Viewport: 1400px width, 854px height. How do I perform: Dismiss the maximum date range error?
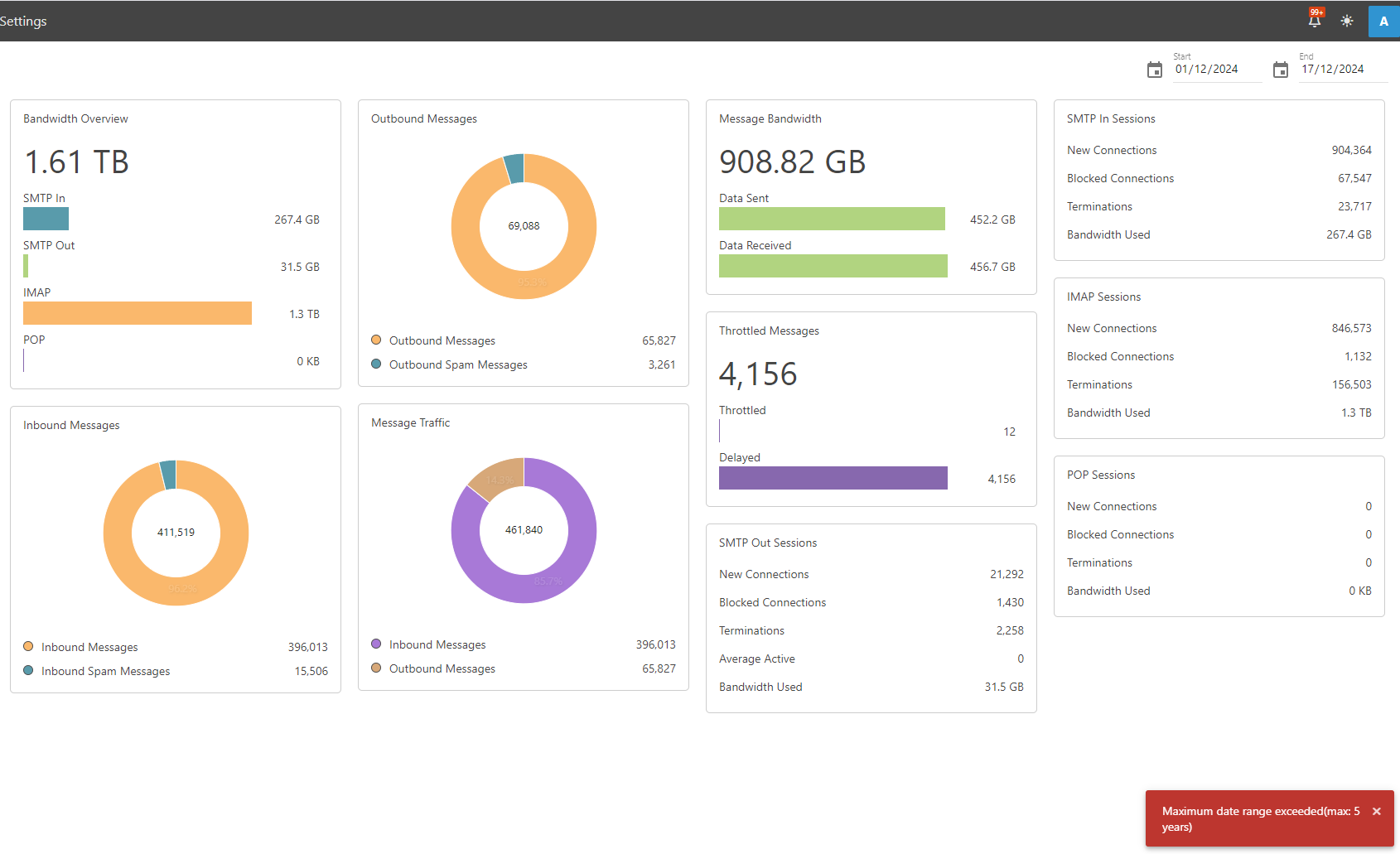tap(1376, 812)
